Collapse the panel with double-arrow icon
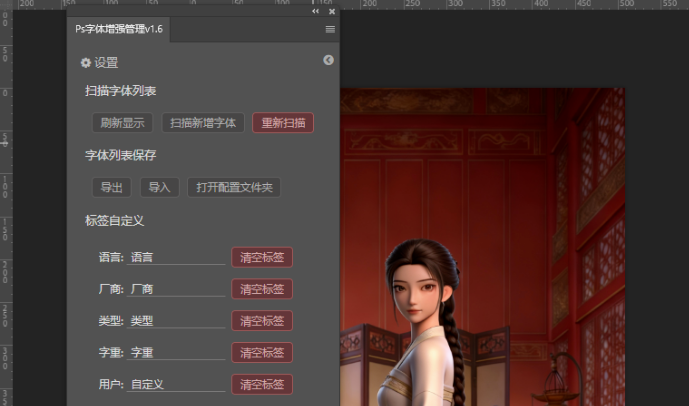The height and width of the screenshot is (406, 689). pos(317,12)
